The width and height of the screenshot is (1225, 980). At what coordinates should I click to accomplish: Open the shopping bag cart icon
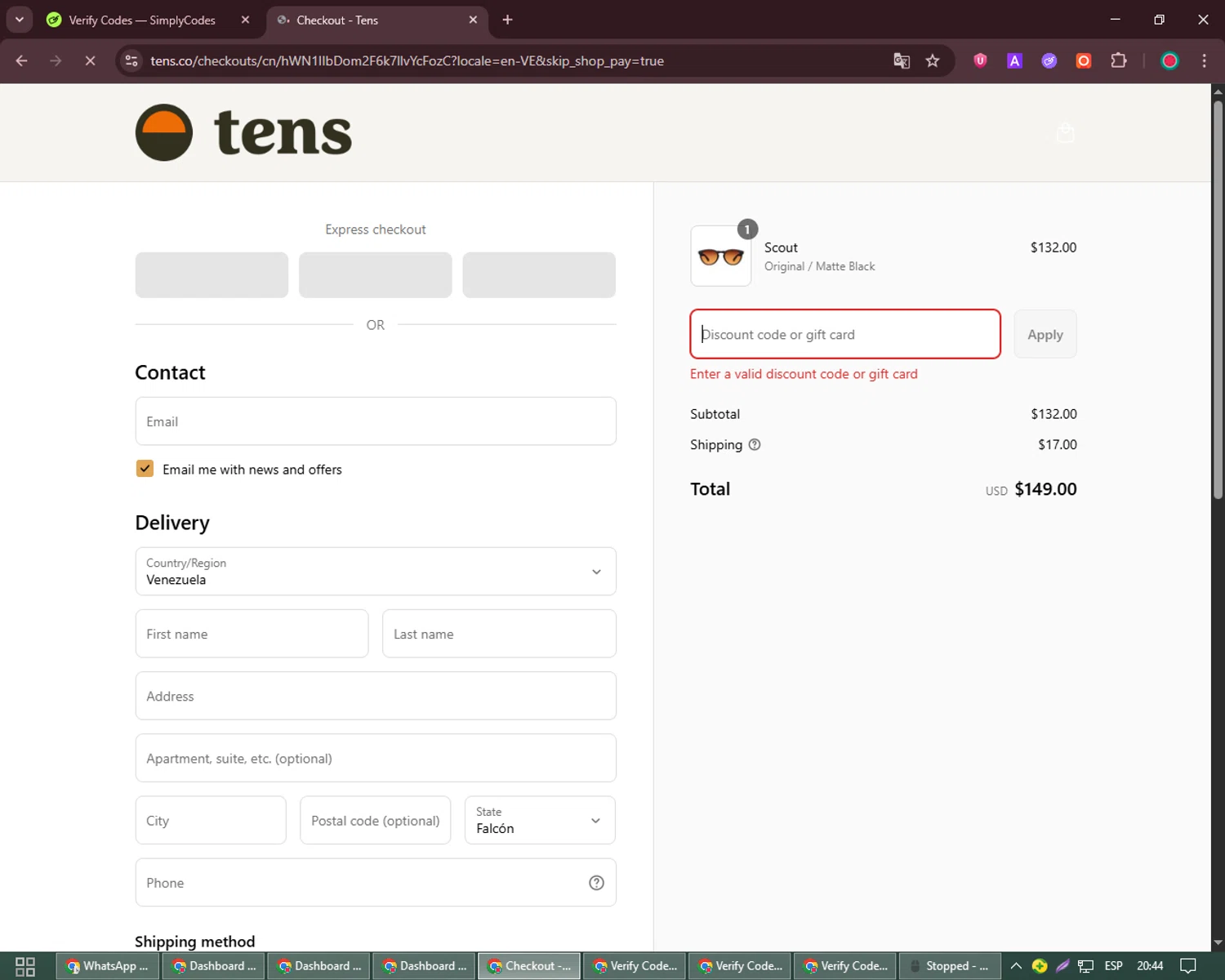coord(1065,132)
